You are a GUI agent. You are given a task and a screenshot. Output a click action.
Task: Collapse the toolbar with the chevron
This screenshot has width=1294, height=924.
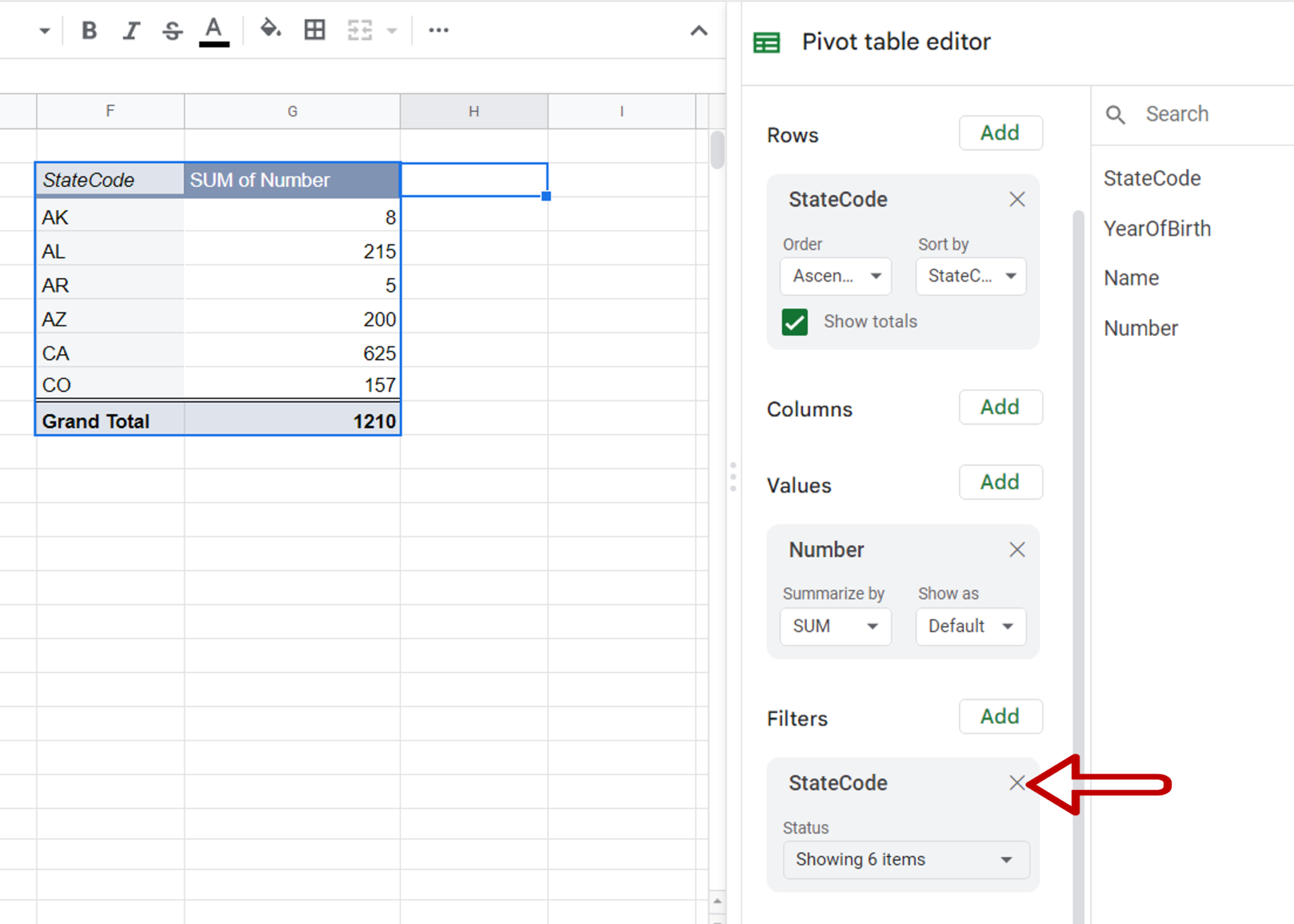tap(698, 30)
